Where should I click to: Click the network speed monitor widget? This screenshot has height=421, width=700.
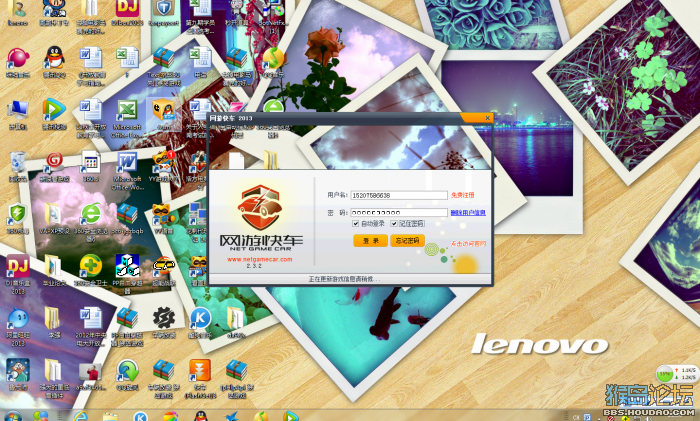pyautogui.click(x=676, y=374)
